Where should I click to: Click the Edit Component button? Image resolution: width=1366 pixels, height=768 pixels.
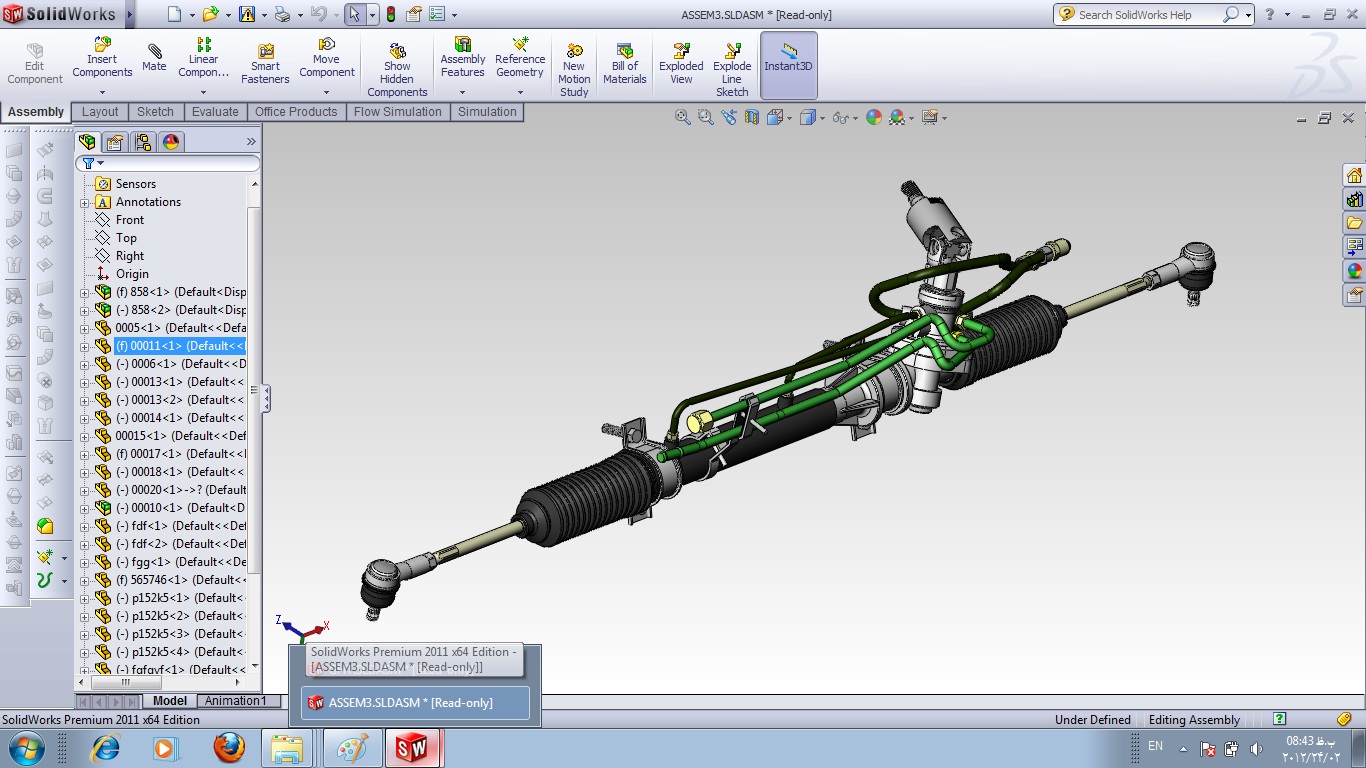tap(34, 62)
